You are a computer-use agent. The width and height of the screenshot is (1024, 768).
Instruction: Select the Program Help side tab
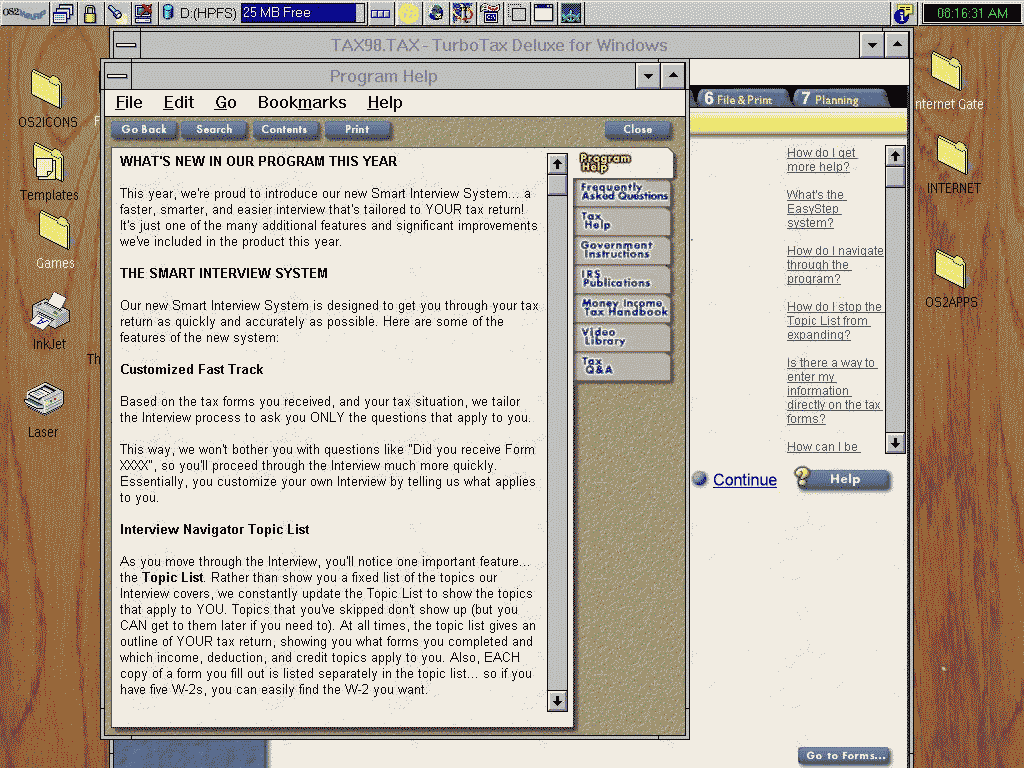coord(624,163)
